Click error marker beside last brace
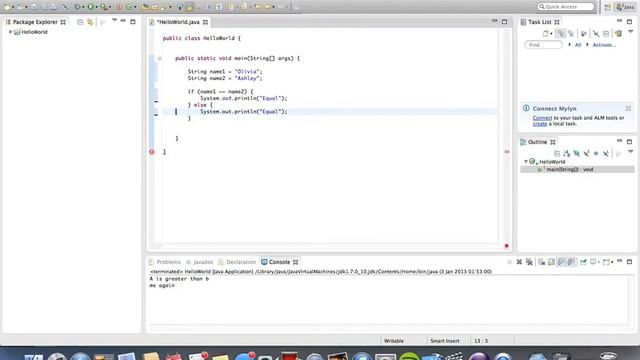 coord(152,151)
